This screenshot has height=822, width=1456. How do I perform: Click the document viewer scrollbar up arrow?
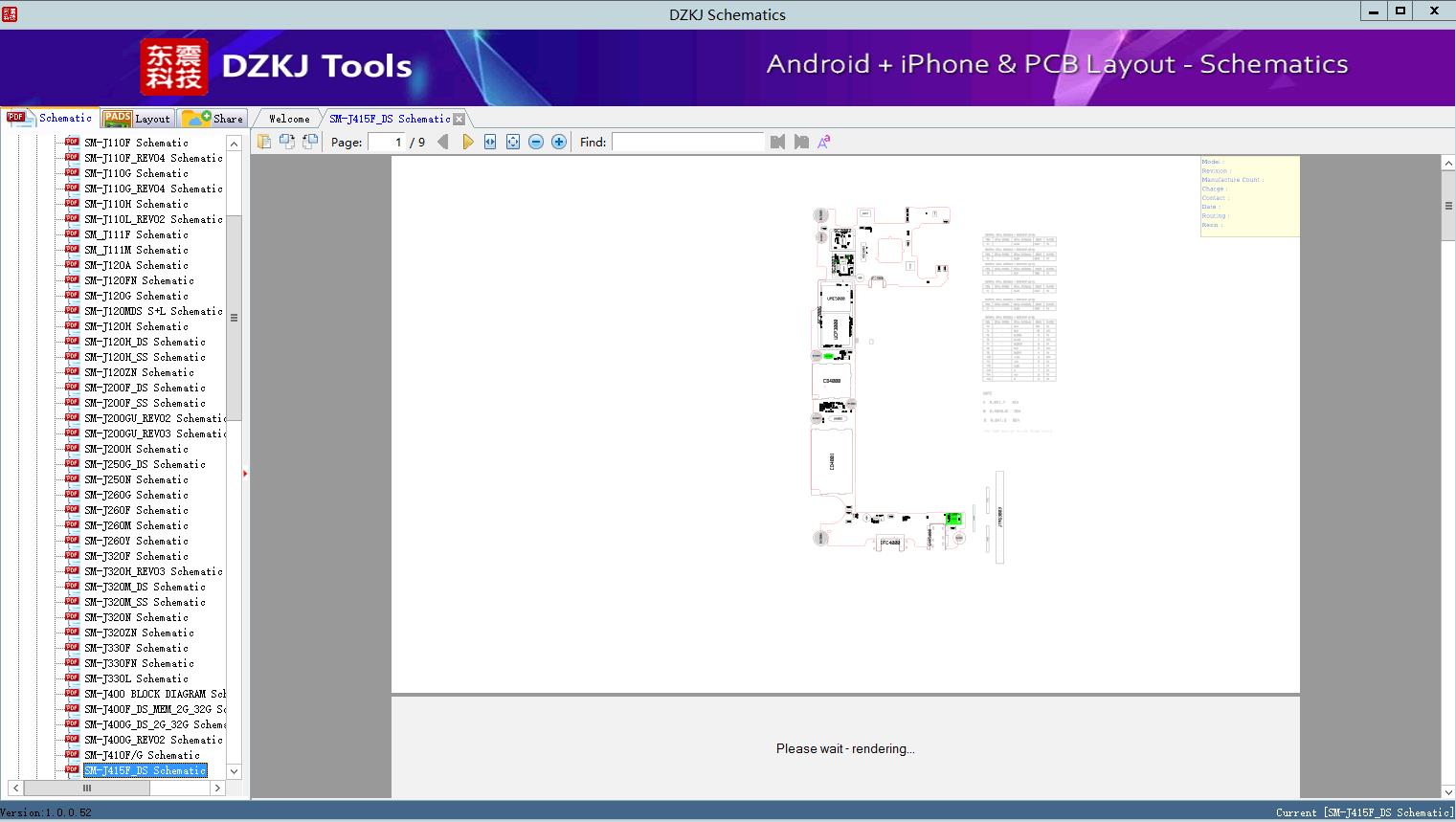tap(1448, 164)
